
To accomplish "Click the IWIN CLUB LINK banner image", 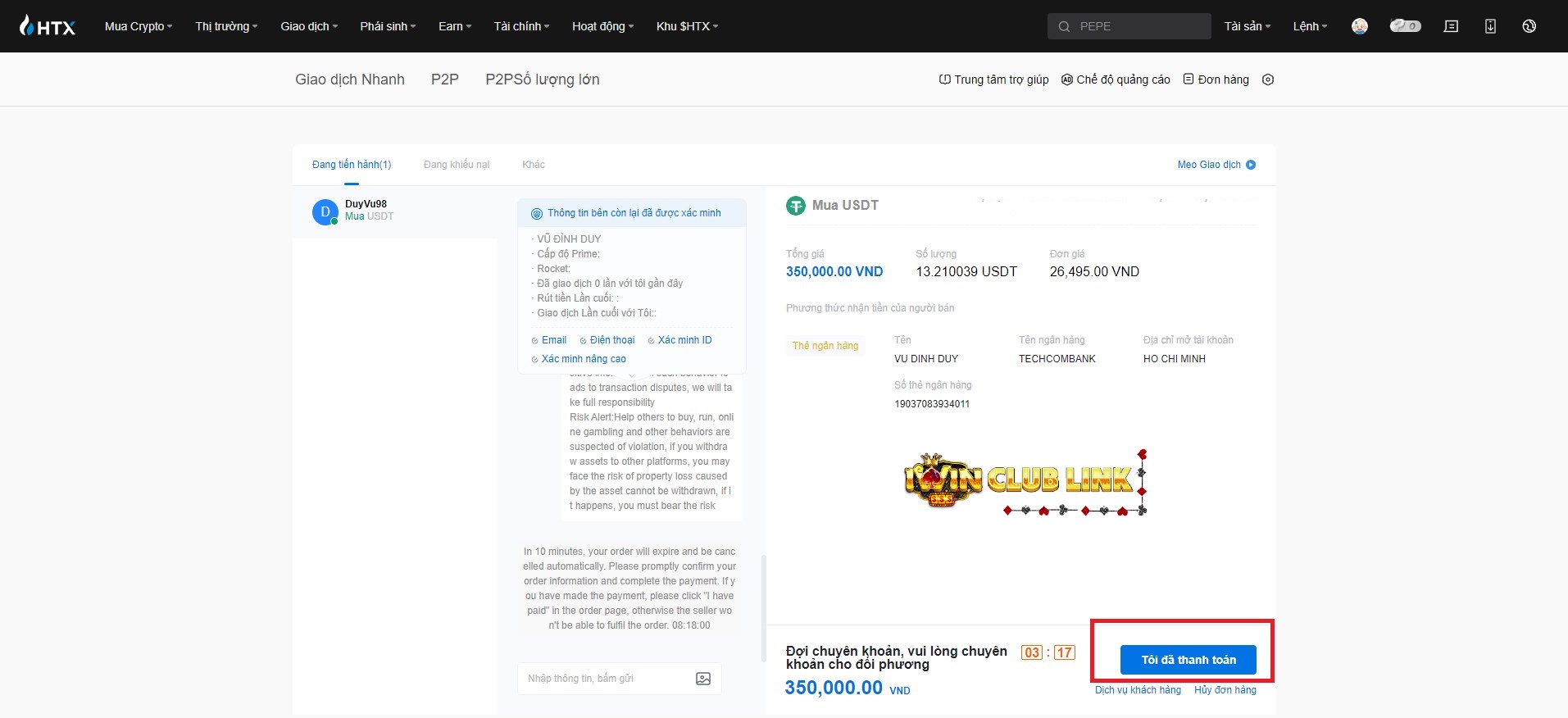I will click(1025, 481).
